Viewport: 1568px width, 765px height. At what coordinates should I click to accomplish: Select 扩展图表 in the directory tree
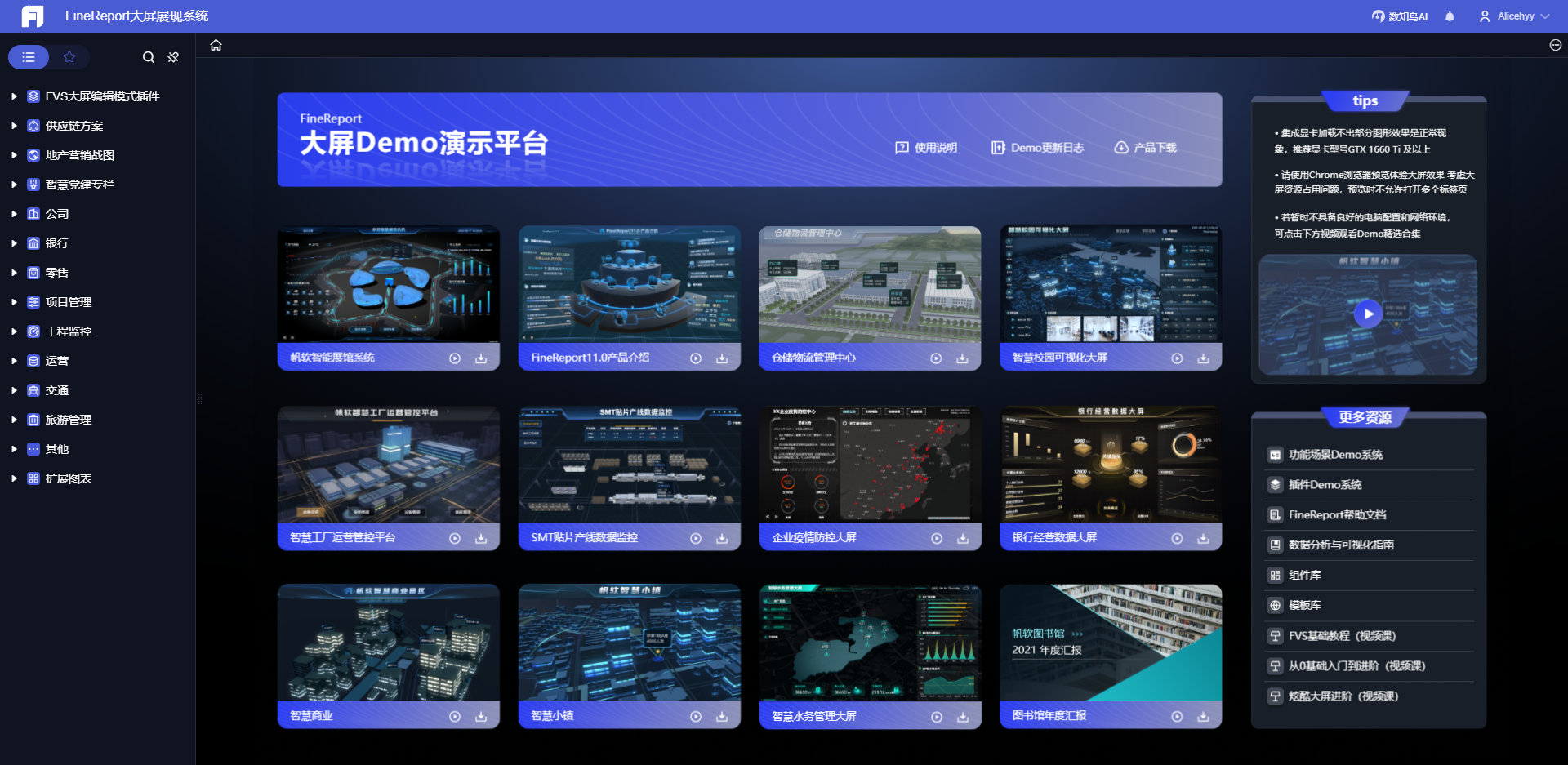(x=69, y=478)
